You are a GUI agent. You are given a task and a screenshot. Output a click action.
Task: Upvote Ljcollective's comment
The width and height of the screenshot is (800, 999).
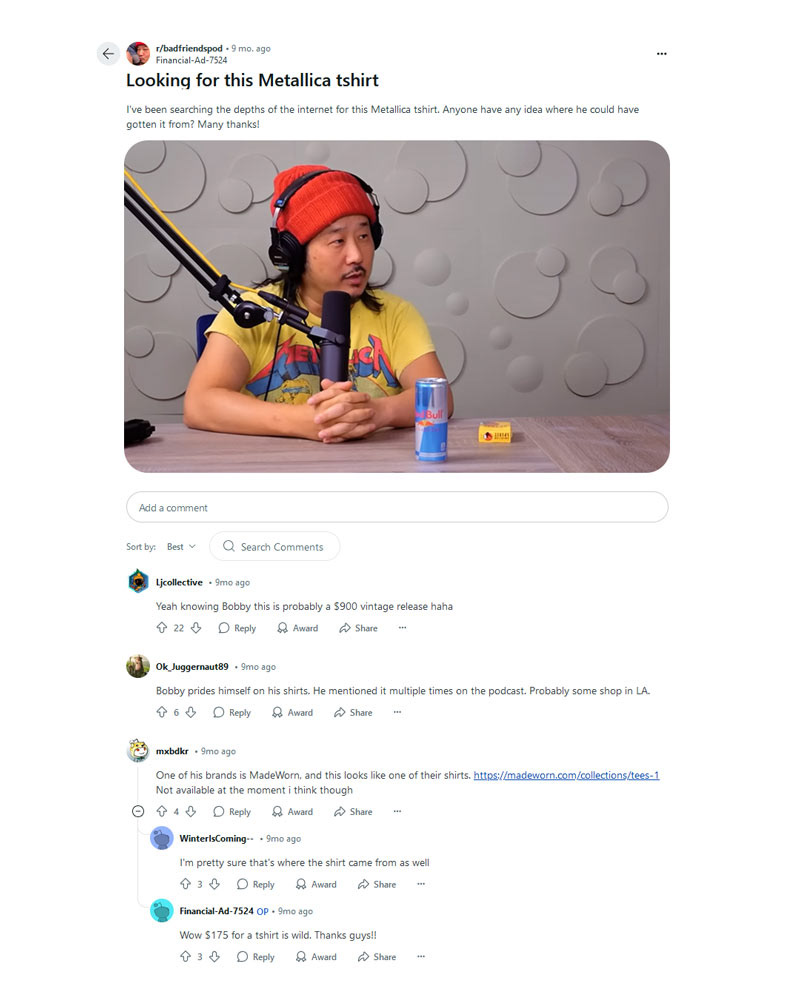tap(162, 628)
